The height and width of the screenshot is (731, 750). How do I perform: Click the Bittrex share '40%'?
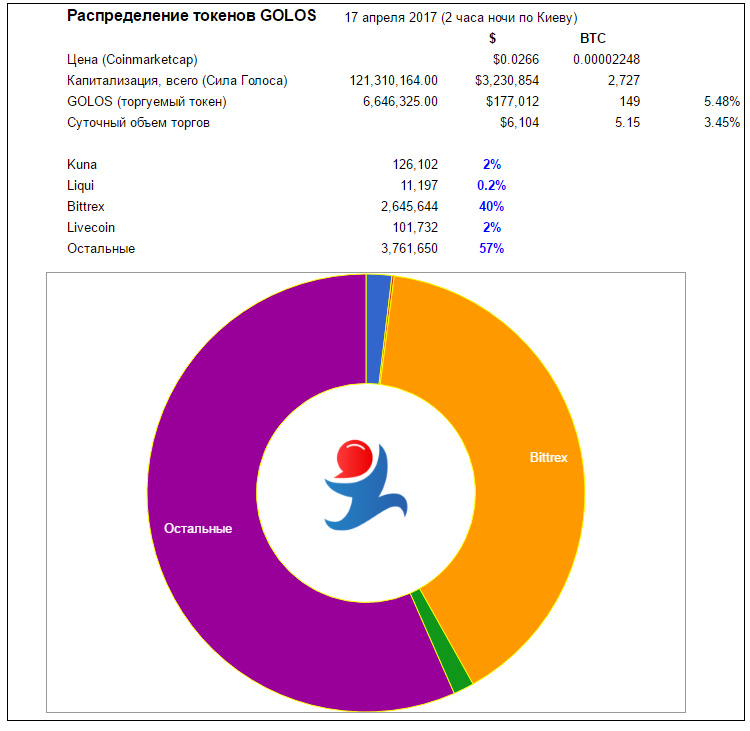point(491,207)
